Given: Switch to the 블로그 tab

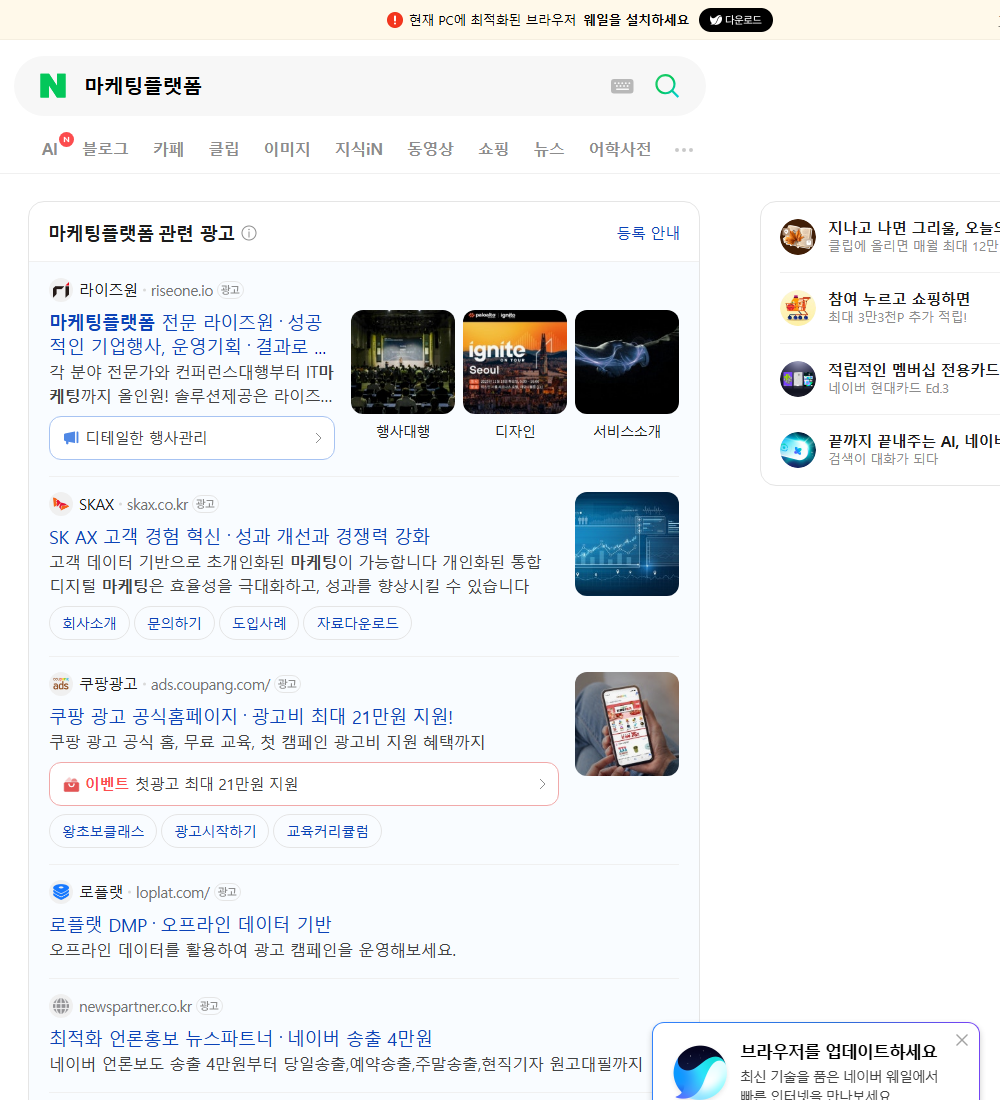Looking at the screenshot, I should tap(105, 149).
